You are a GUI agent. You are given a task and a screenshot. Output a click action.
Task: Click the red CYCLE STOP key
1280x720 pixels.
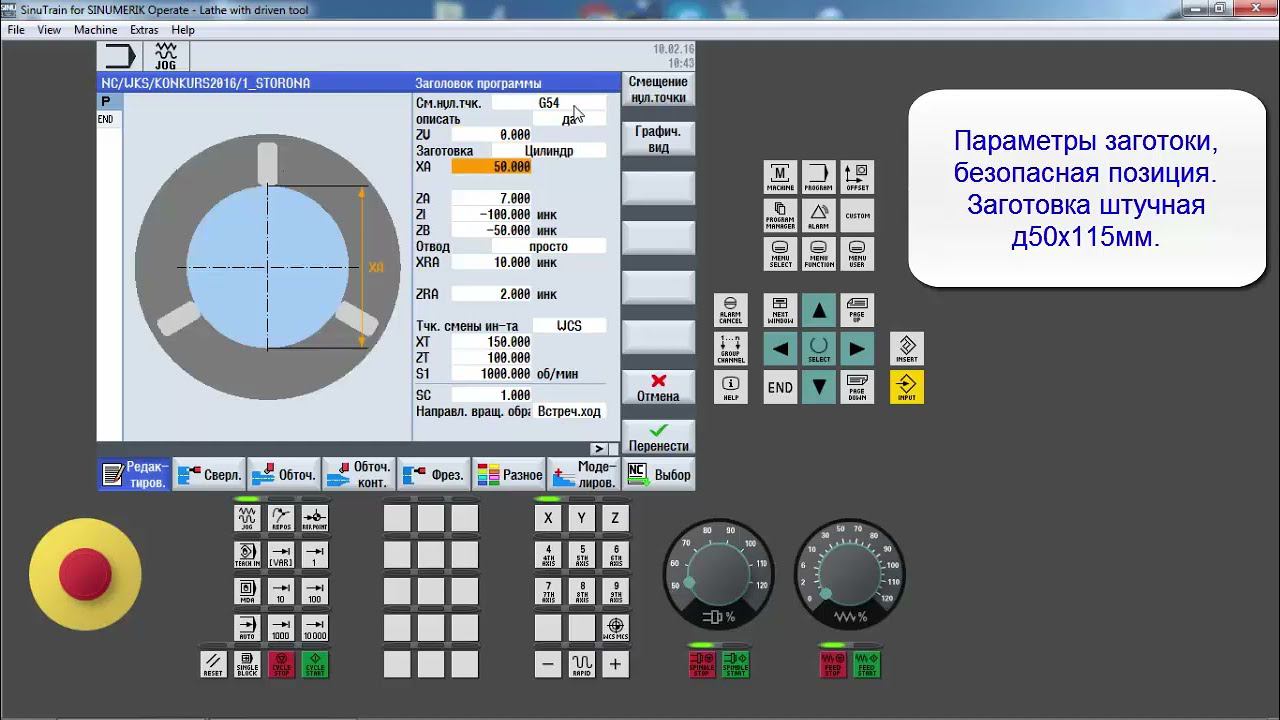(281, 664)
